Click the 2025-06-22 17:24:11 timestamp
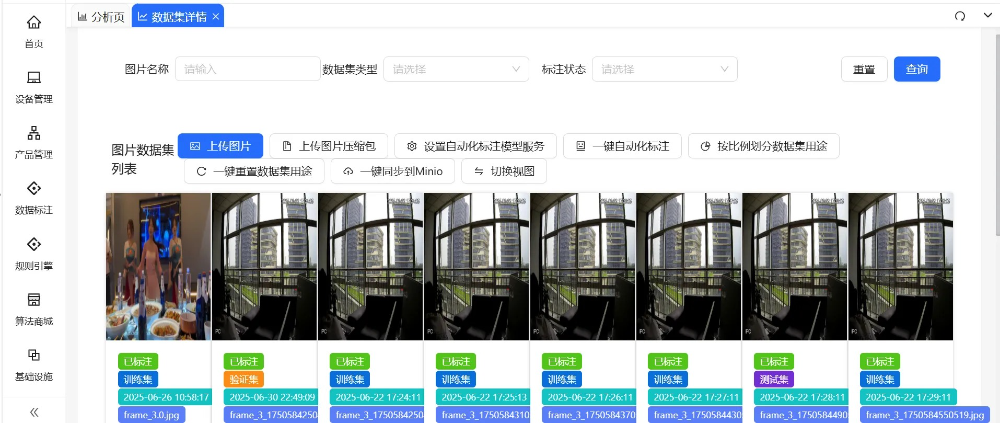The image size is (1000, 423). [x=376, y=397]
